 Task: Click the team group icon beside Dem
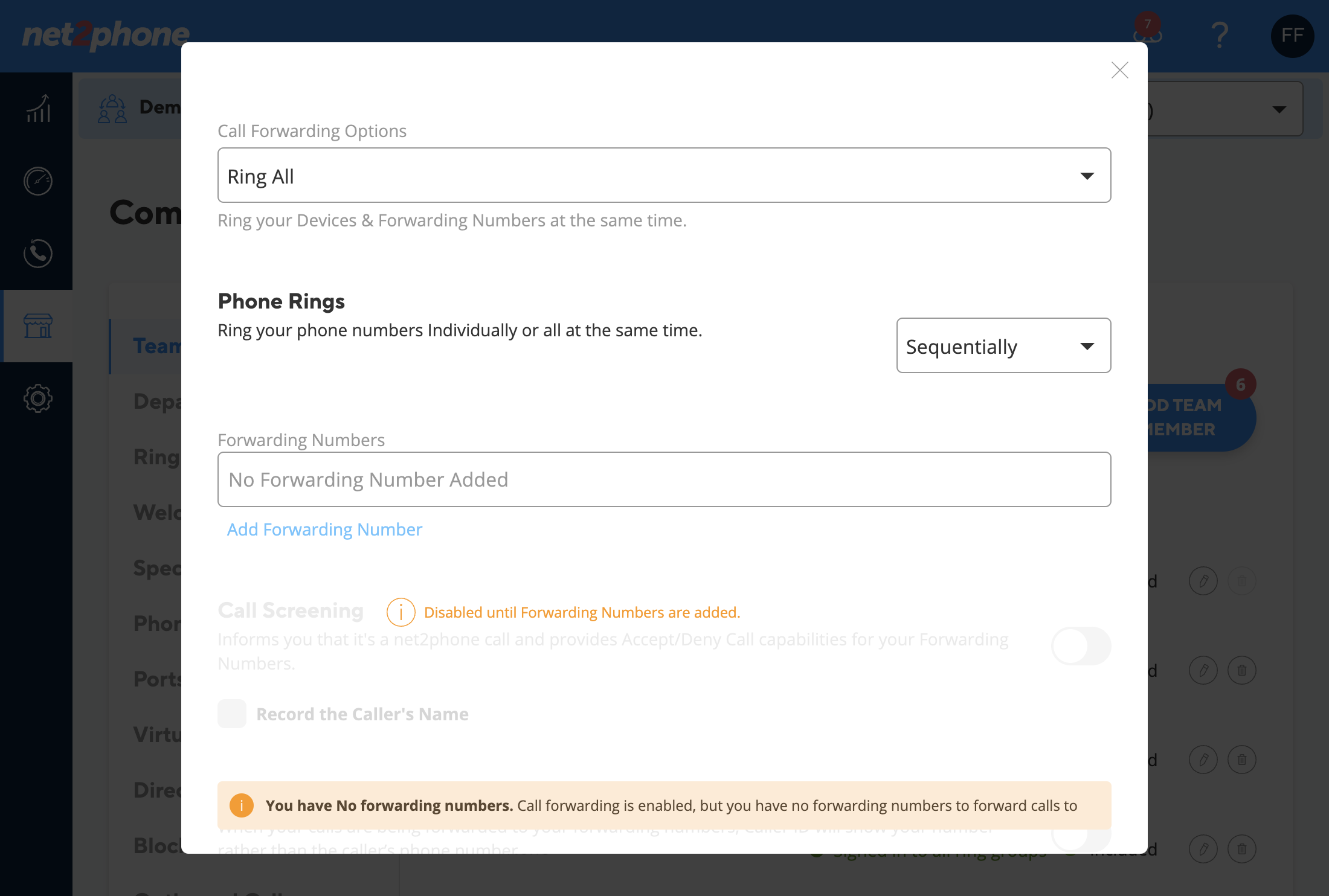click(x=112, y=109)
